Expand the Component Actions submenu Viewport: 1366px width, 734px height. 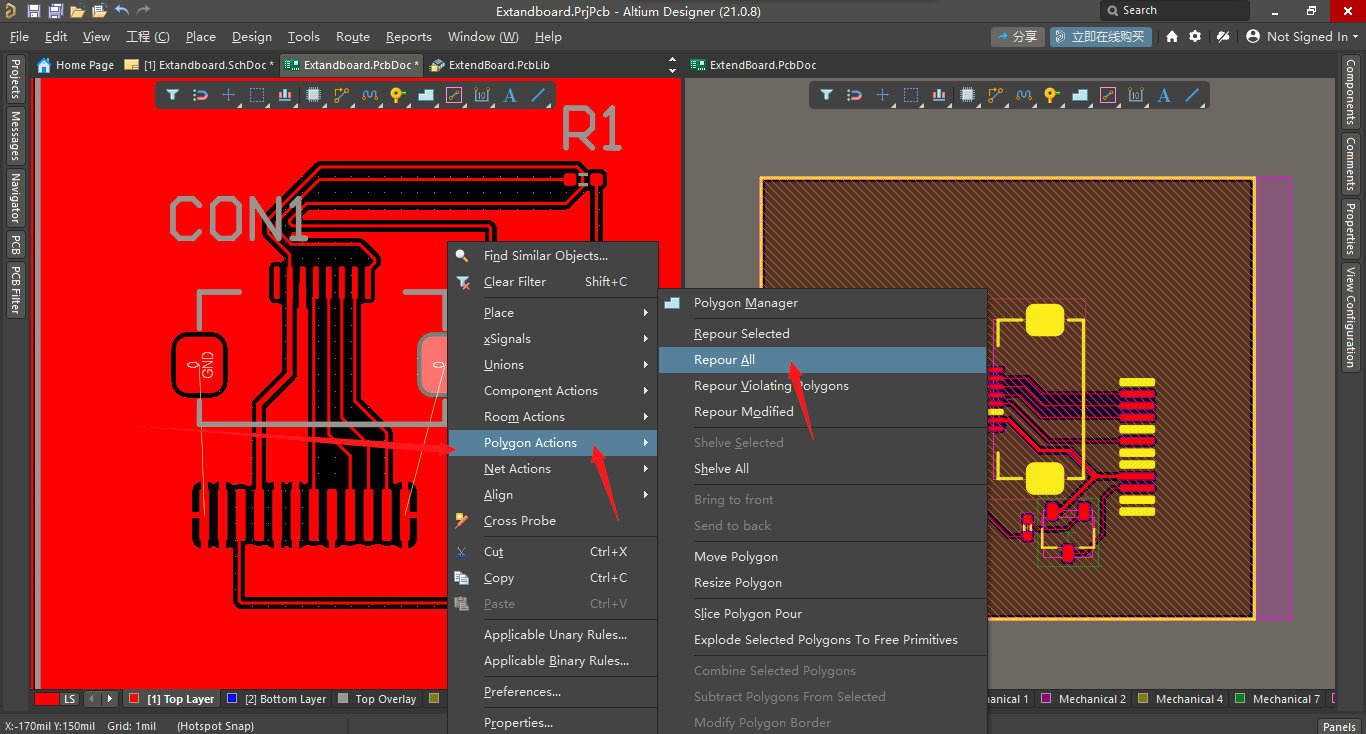553,390
